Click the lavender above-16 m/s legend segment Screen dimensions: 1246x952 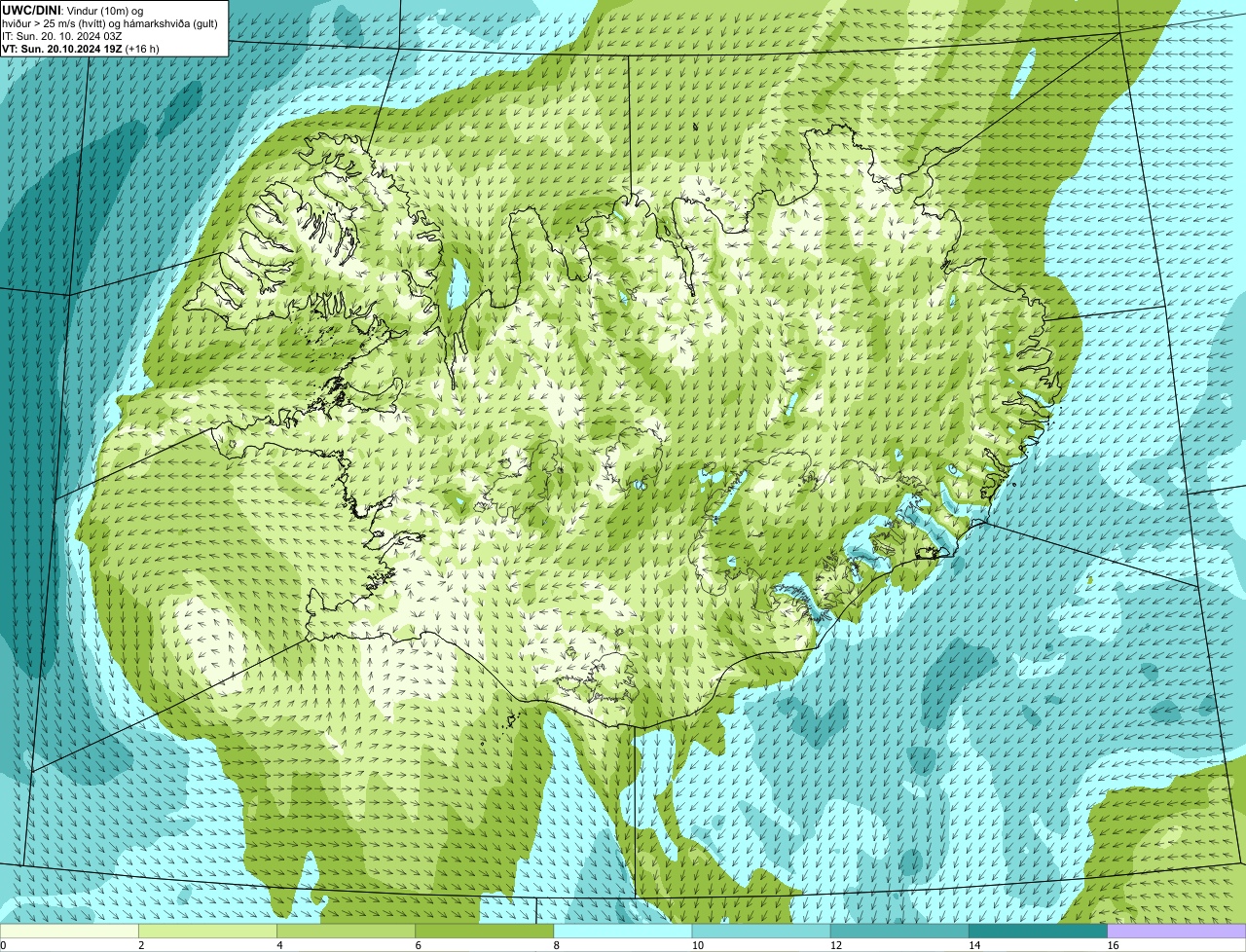(x=1177, y=931)
